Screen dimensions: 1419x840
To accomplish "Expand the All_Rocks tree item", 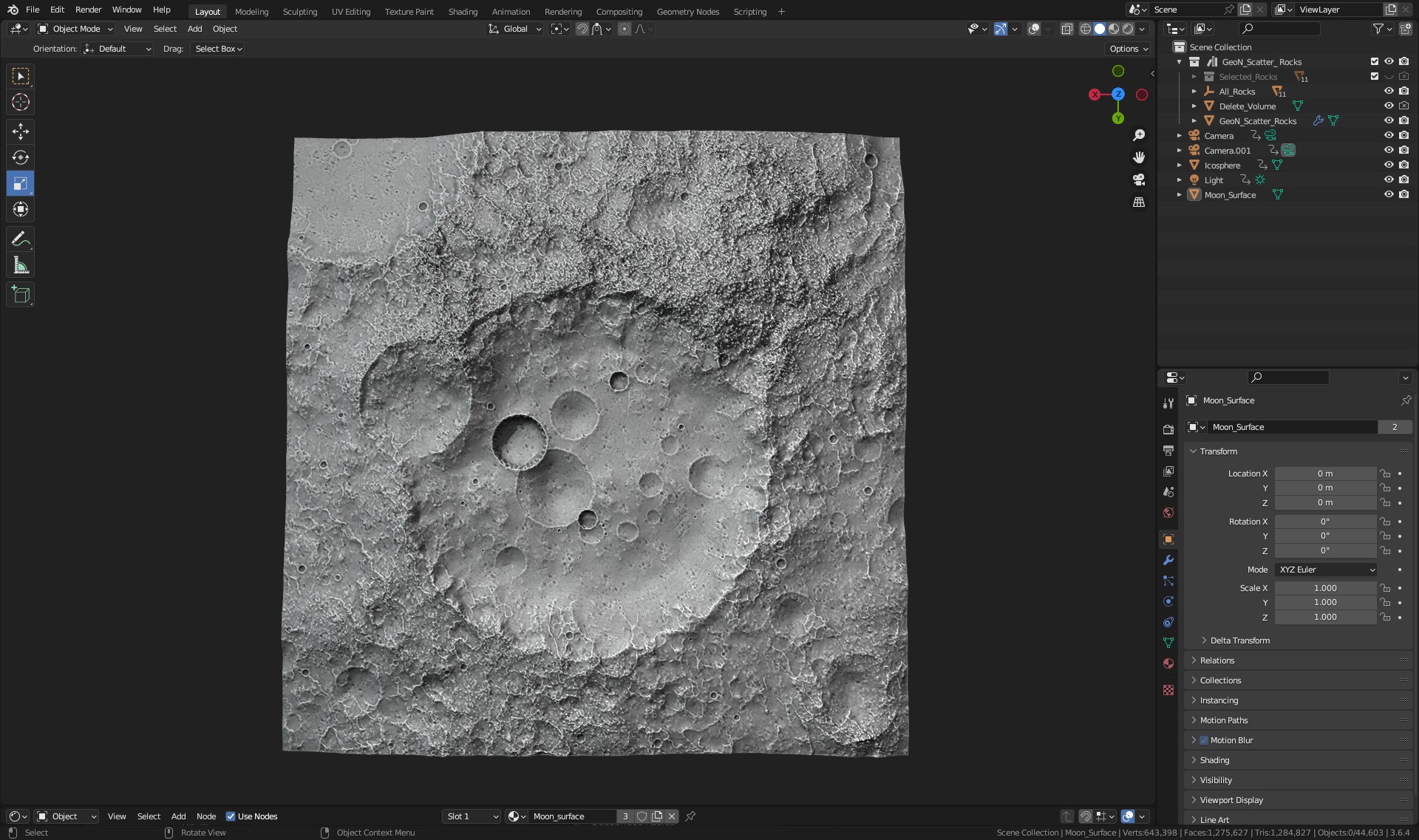I will click(1194, 92).
